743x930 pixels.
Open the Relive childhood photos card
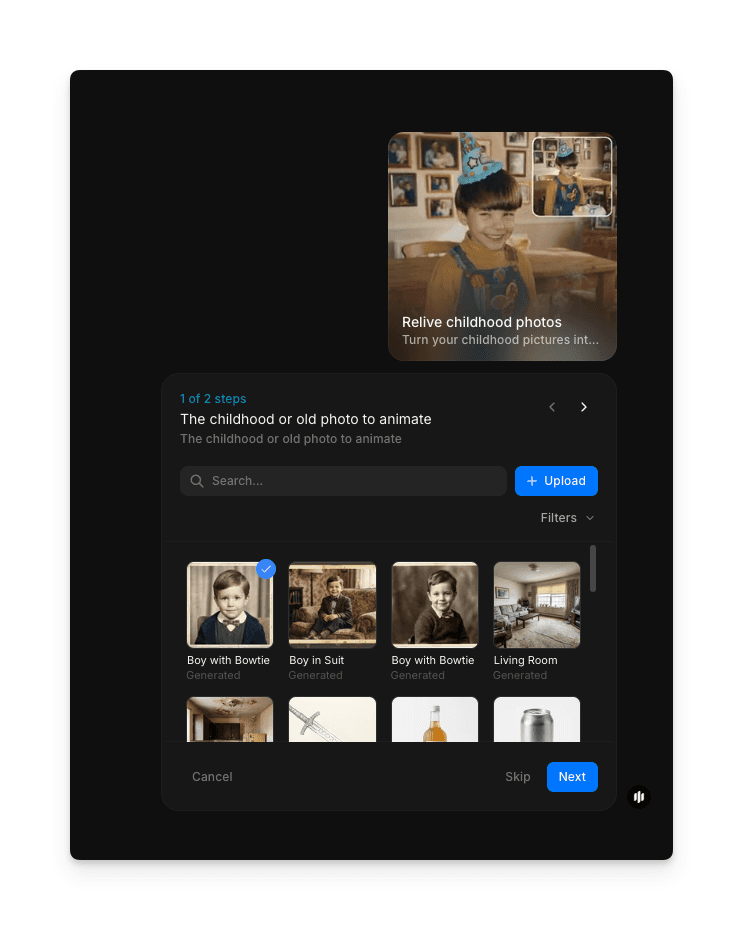[502, 247]
